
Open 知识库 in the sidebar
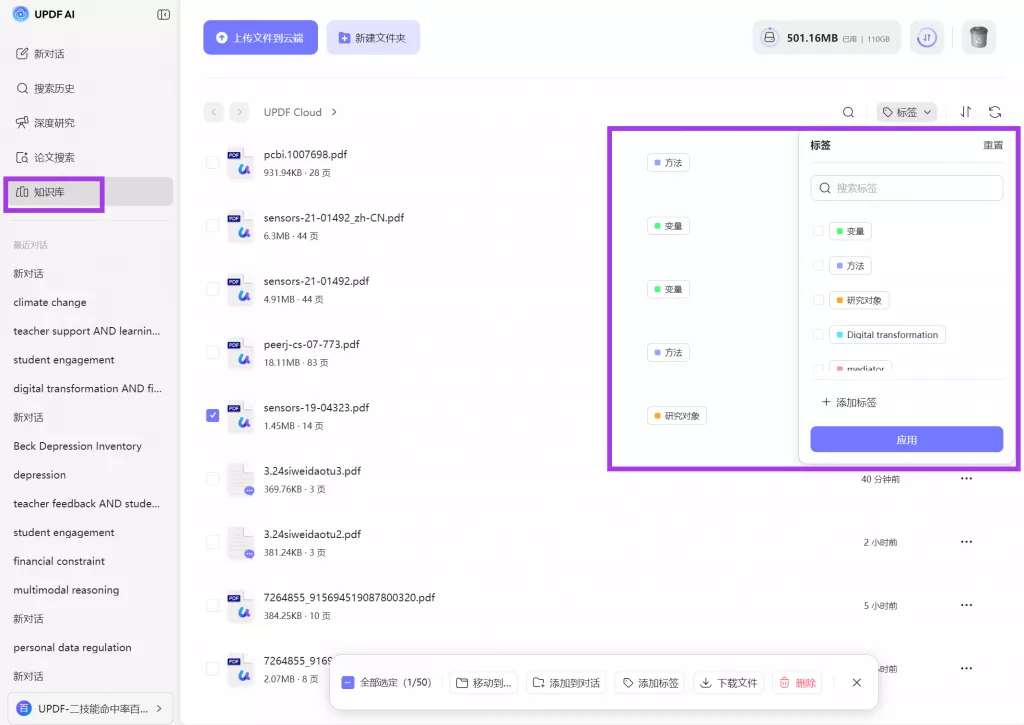click(x=55, y=192)
